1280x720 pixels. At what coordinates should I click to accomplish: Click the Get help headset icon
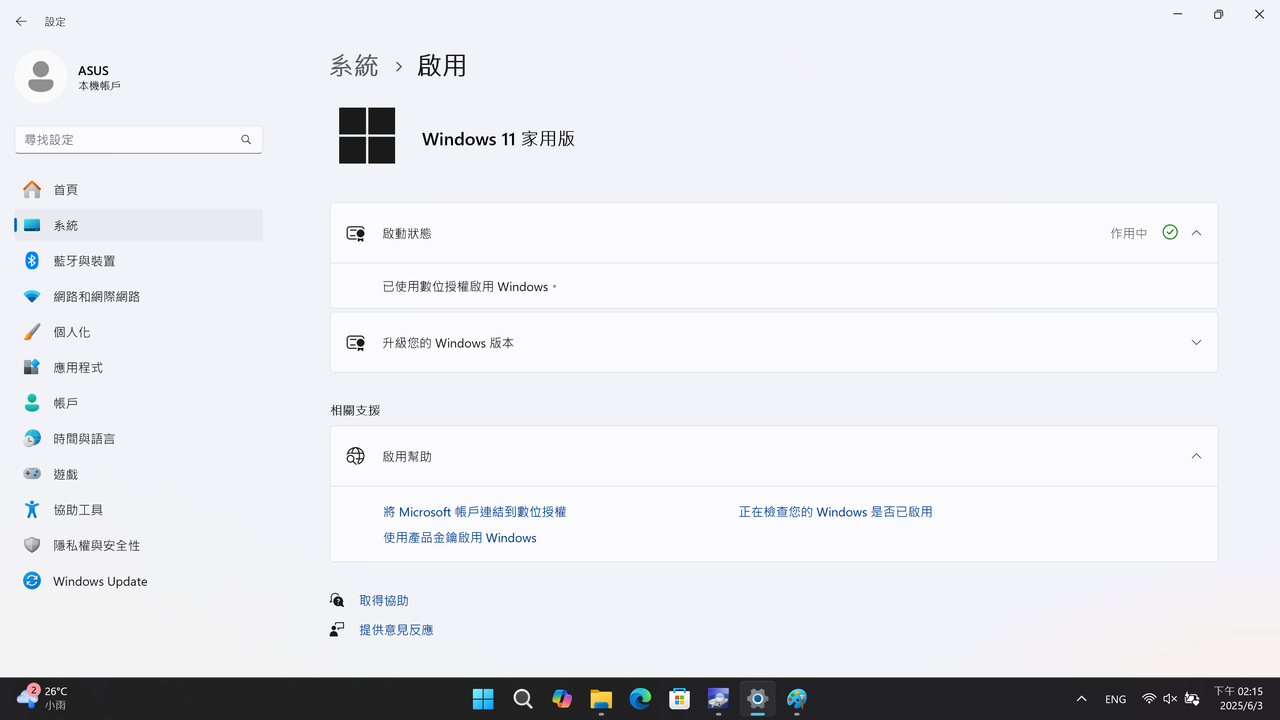pyautogui.click(x=337, y=600)
